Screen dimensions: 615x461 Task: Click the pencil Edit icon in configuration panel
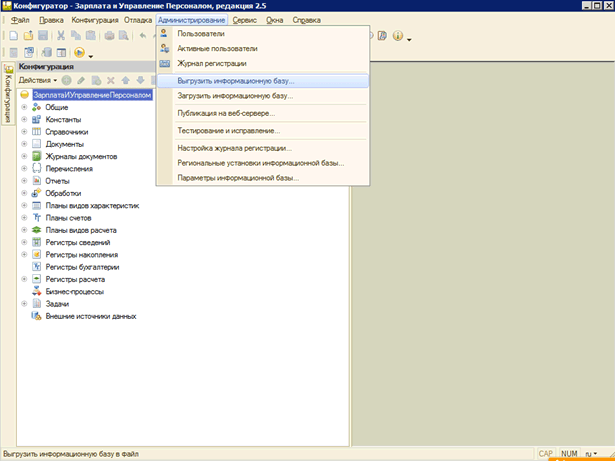tap(81, 80)
